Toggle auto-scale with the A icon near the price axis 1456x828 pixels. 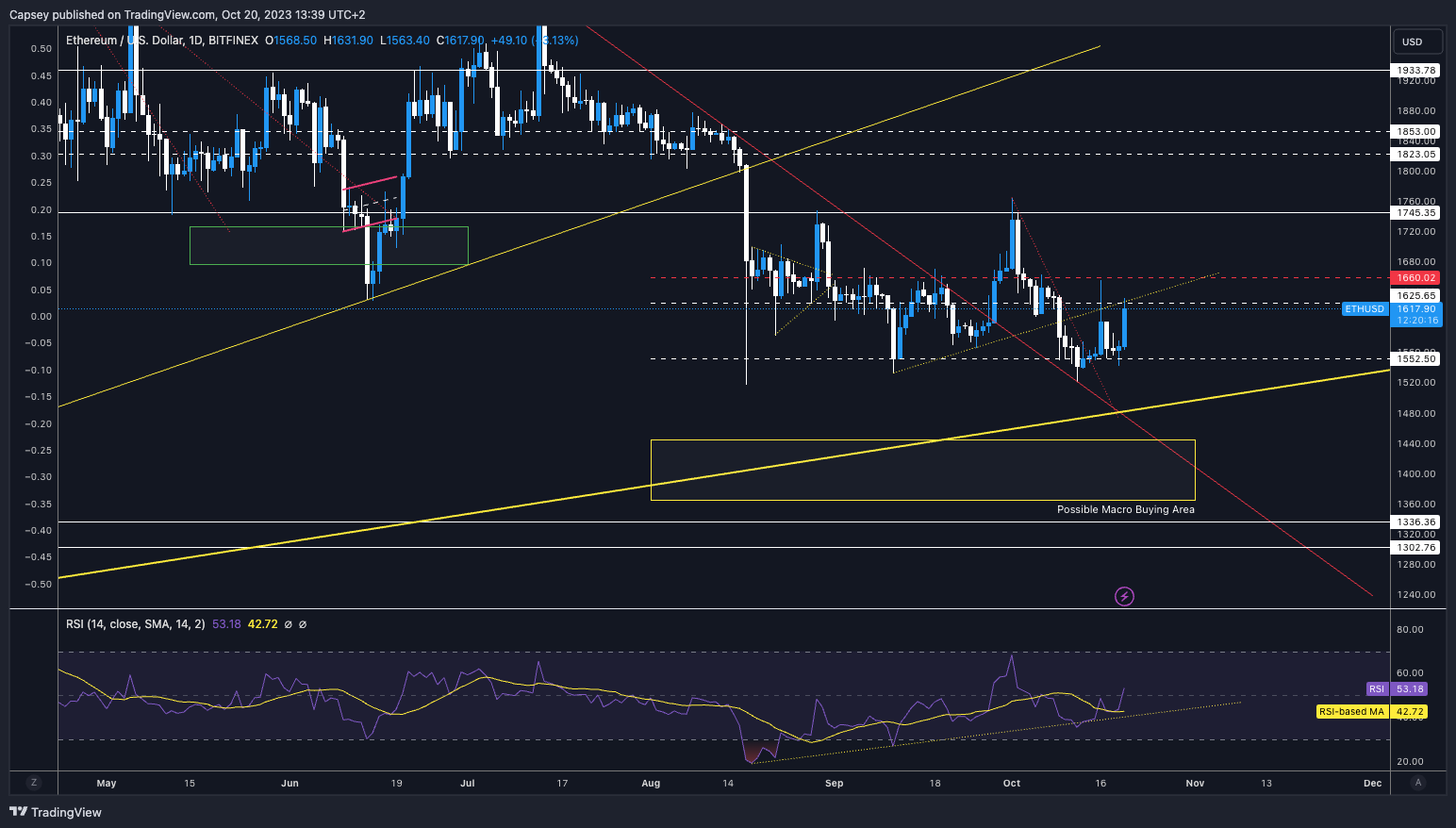tap(1418, 783)
